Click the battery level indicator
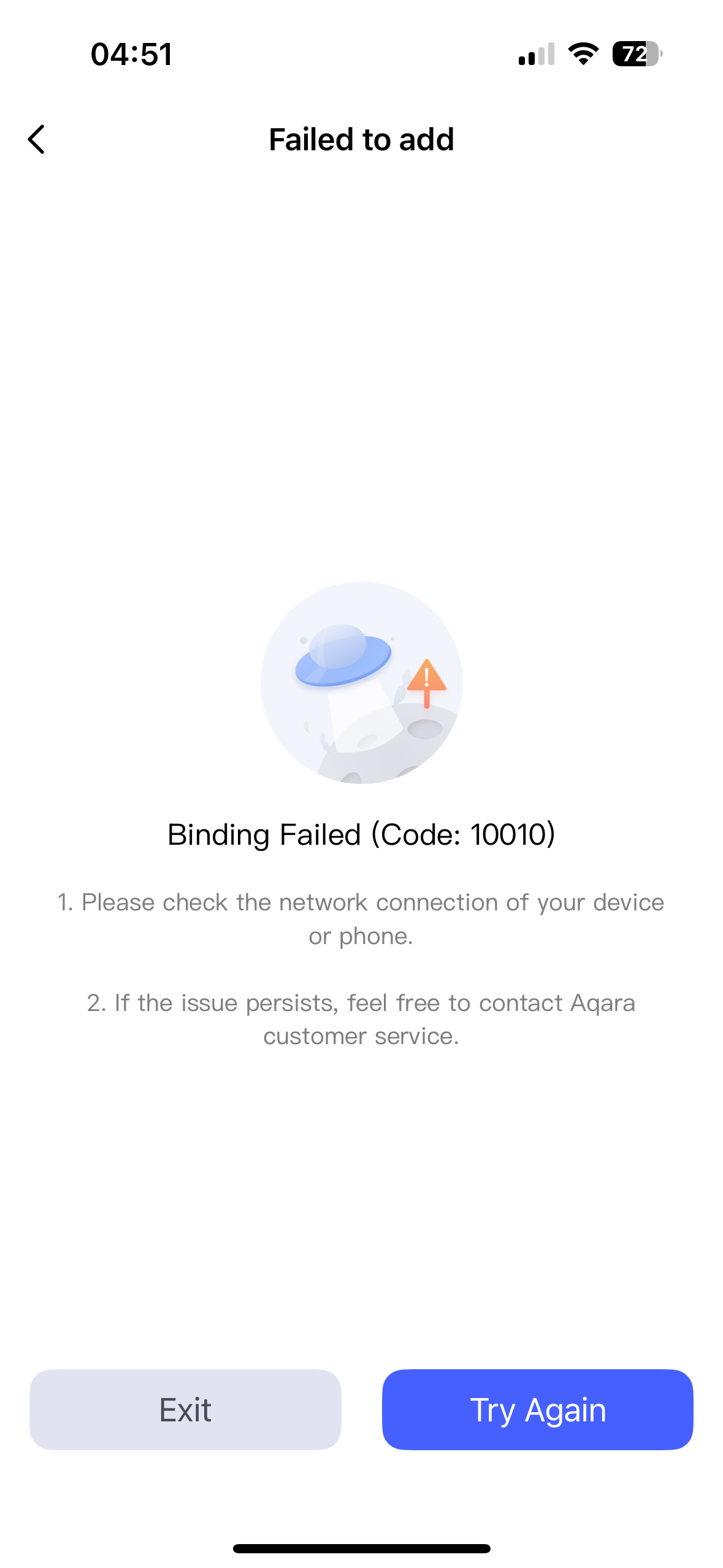The image size is (723, 1568). click(x=637, y=54)
